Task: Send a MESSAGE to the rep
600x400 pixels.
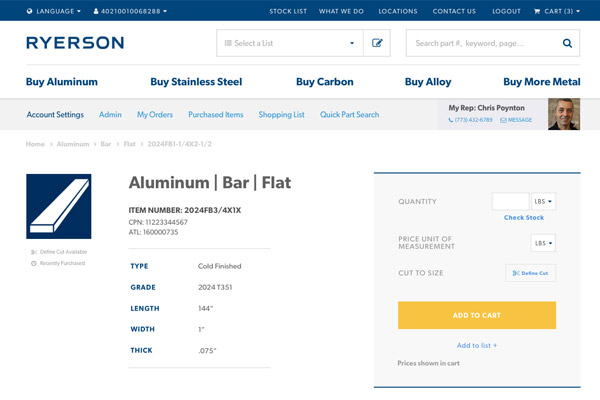Action: (516, 120)
